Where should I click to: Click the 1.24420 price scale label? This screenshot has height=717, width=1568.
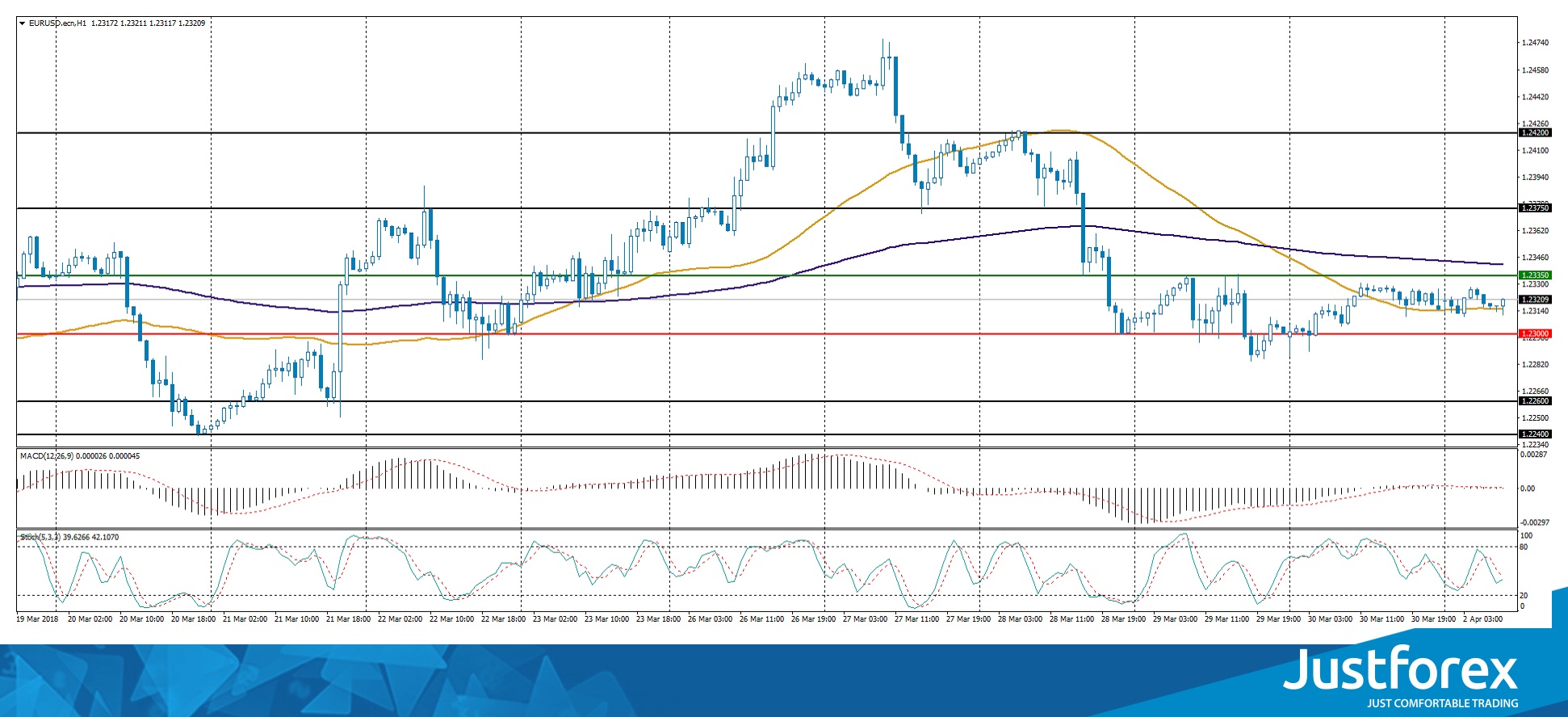pos(1535,97)
